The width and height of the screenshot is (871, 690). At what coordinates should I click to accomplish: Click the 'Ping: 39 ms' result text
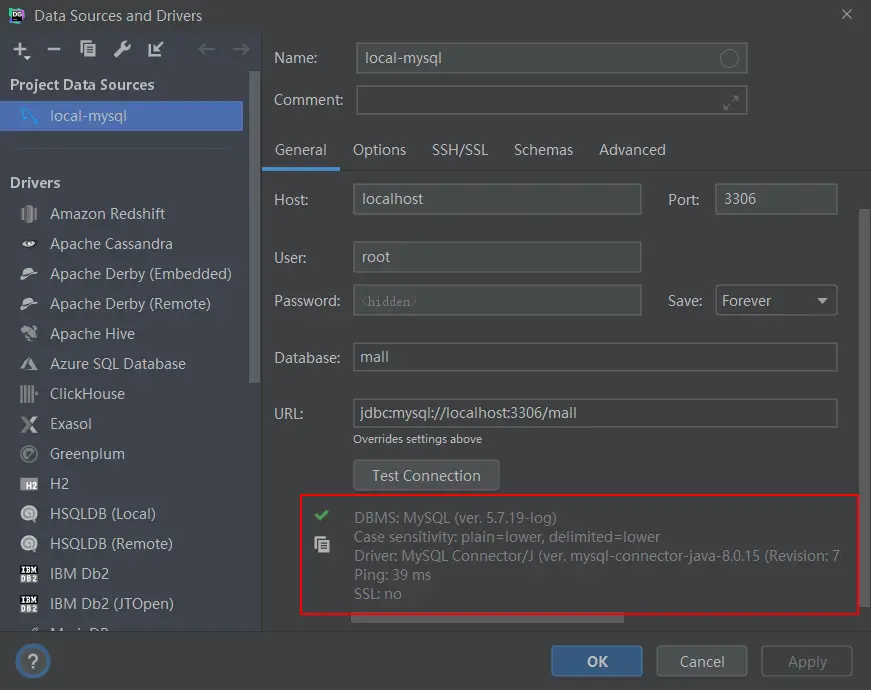392,575
